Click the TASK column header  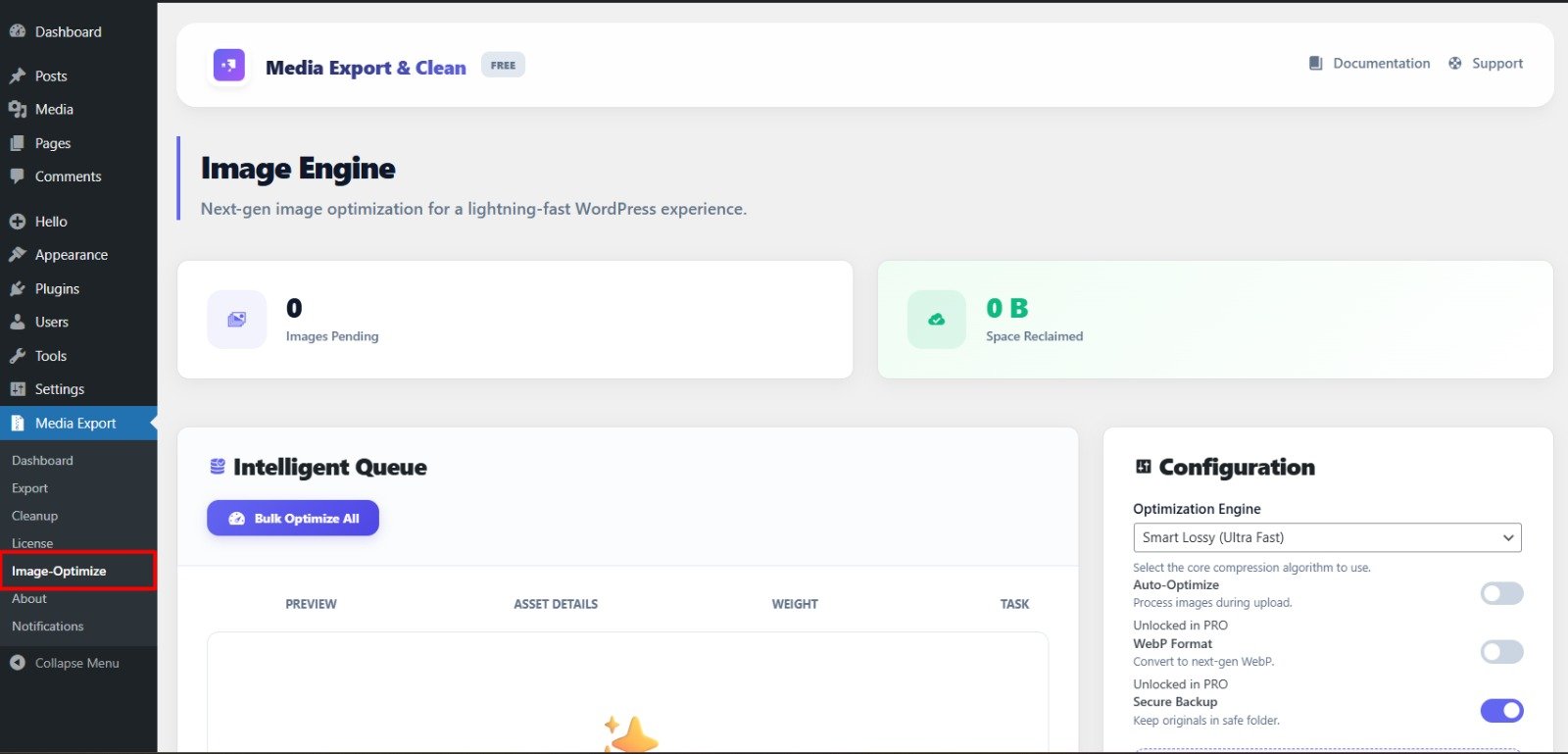click(x=1014, y=604)
